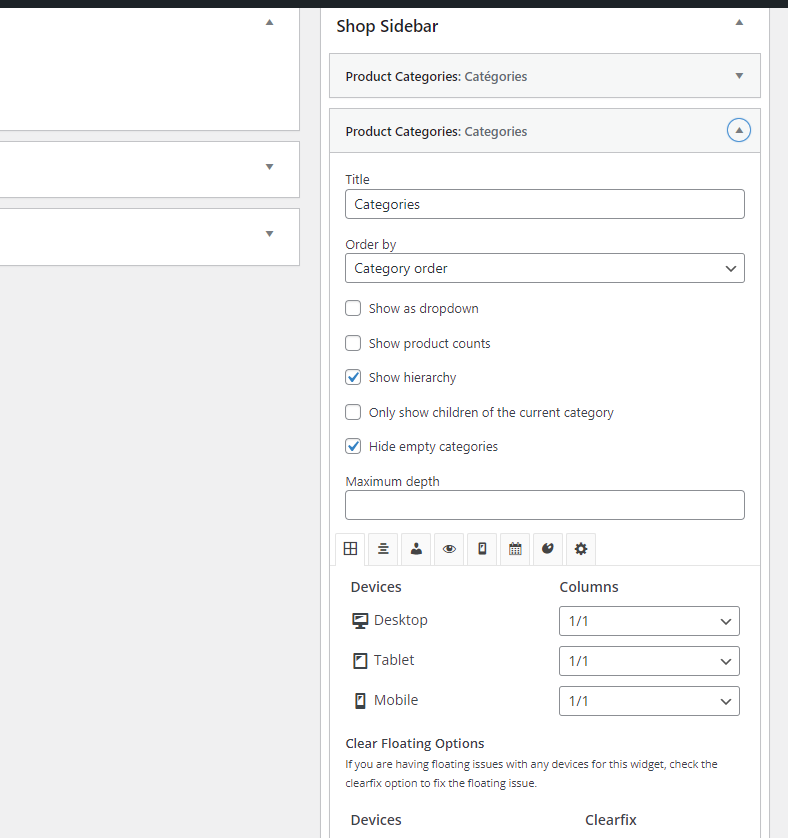Open the columns grid tab icon
The width and height of the screenshot is (788, 838).
(x=350, y=549)
